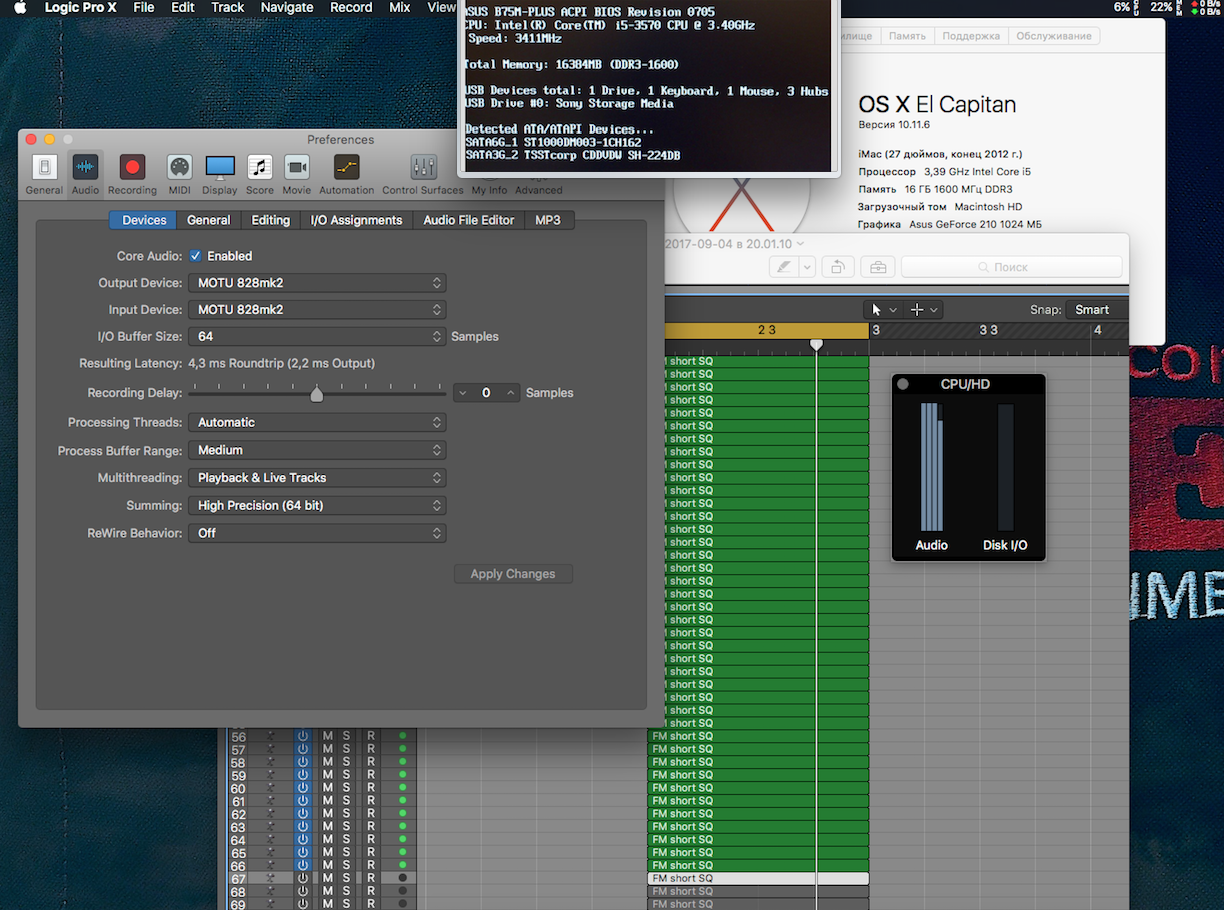The height and width of the screenshot is (910, 1224).
Task: Click the Recording Delay slider handle
Action: click(317, 394)
